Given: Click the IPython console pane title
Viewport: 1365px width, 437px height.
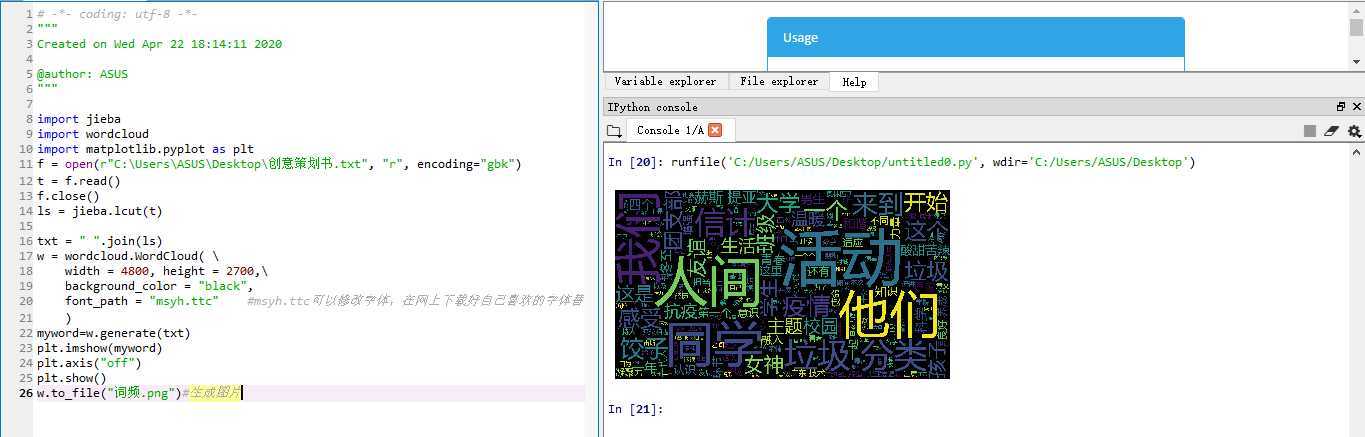Looking at the screenshot, I should click(652, 107).
